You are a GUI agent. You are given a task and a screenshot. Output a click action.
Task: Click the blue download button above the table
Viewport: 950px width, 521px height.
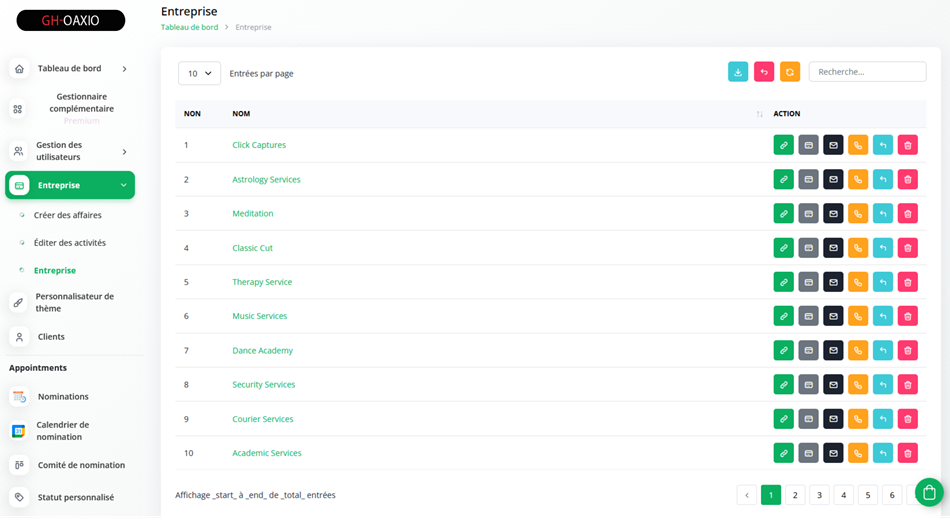point(738,71)
